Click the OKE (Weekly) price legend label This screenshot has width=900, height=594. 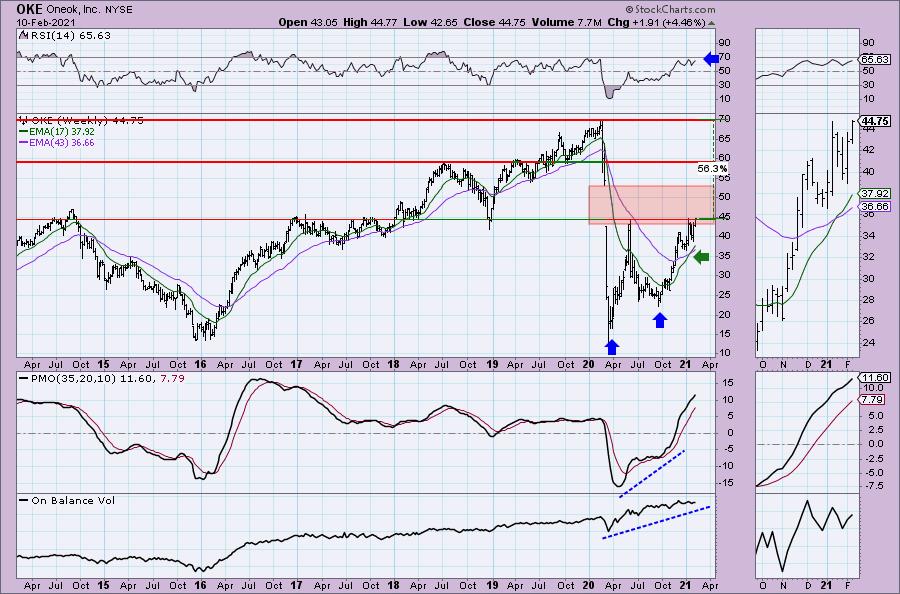[x=86, y=121]
